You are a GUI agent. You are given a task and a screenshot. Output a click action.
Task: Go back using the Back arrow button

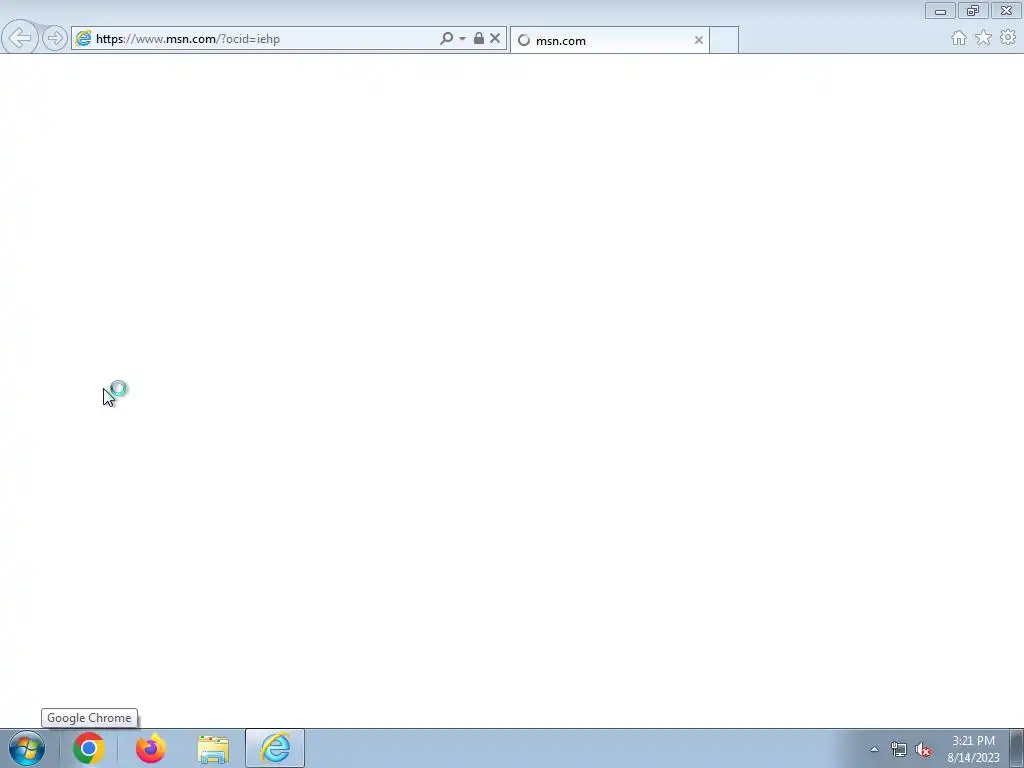pyautogui.click(x=20, y=38)
